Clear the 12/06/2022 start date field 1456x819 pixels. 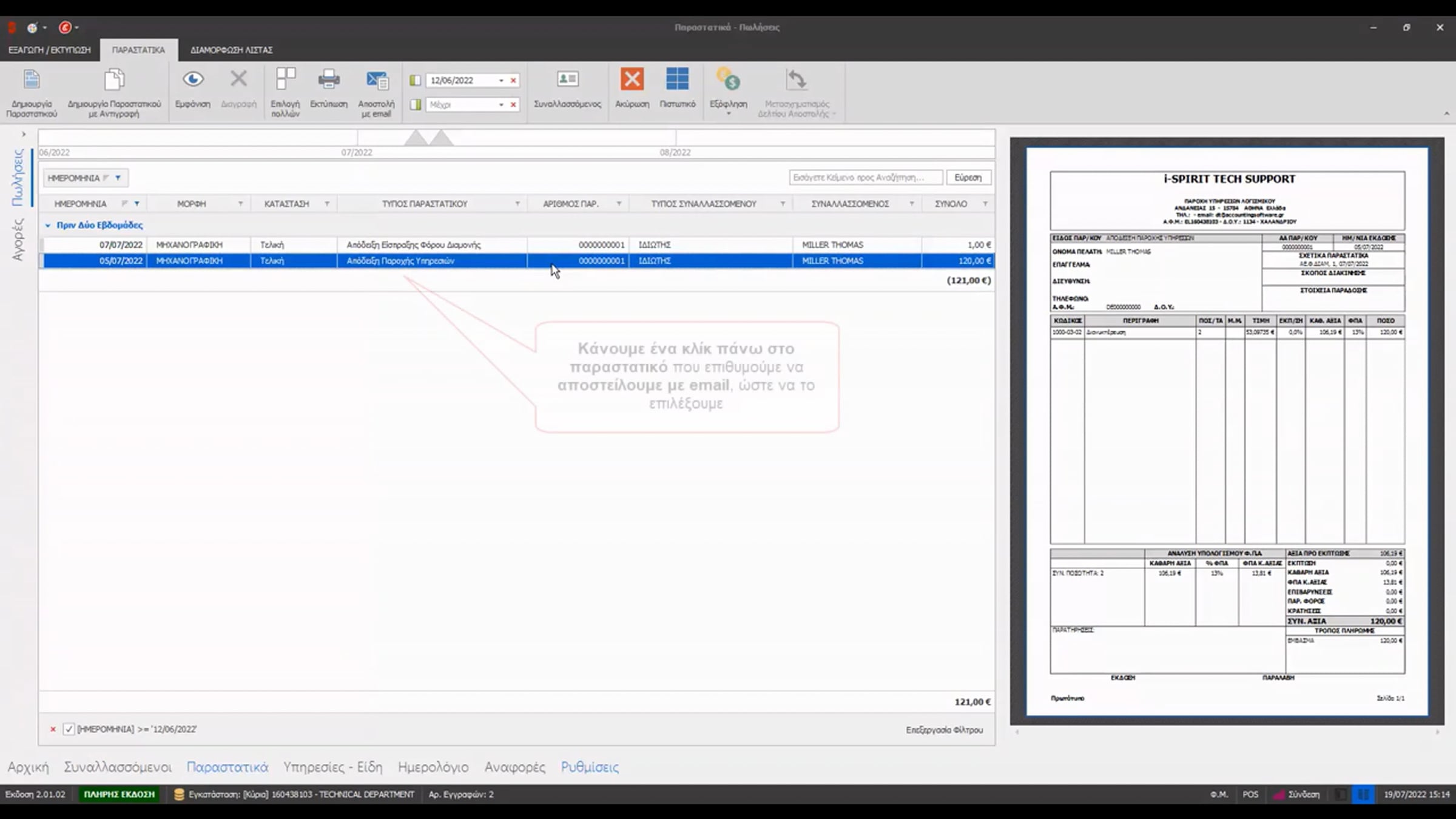513,81
